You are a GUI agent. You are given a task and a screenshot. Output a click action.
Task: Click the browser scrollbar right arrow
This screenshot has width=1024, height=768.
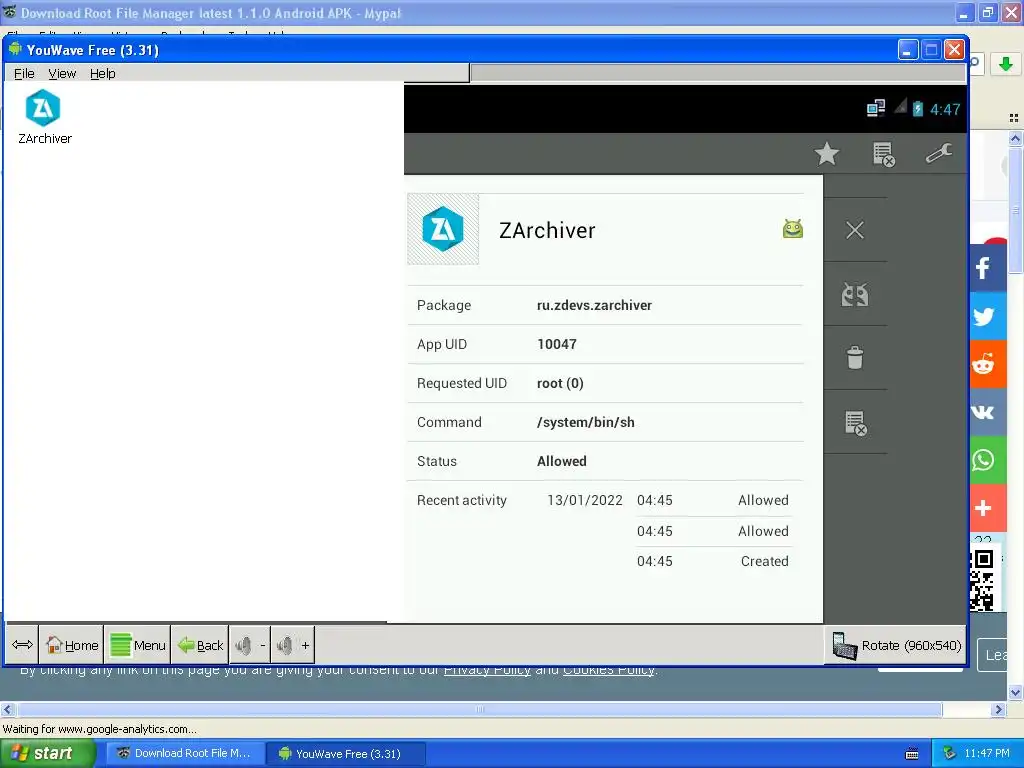(x=998, y=709)
